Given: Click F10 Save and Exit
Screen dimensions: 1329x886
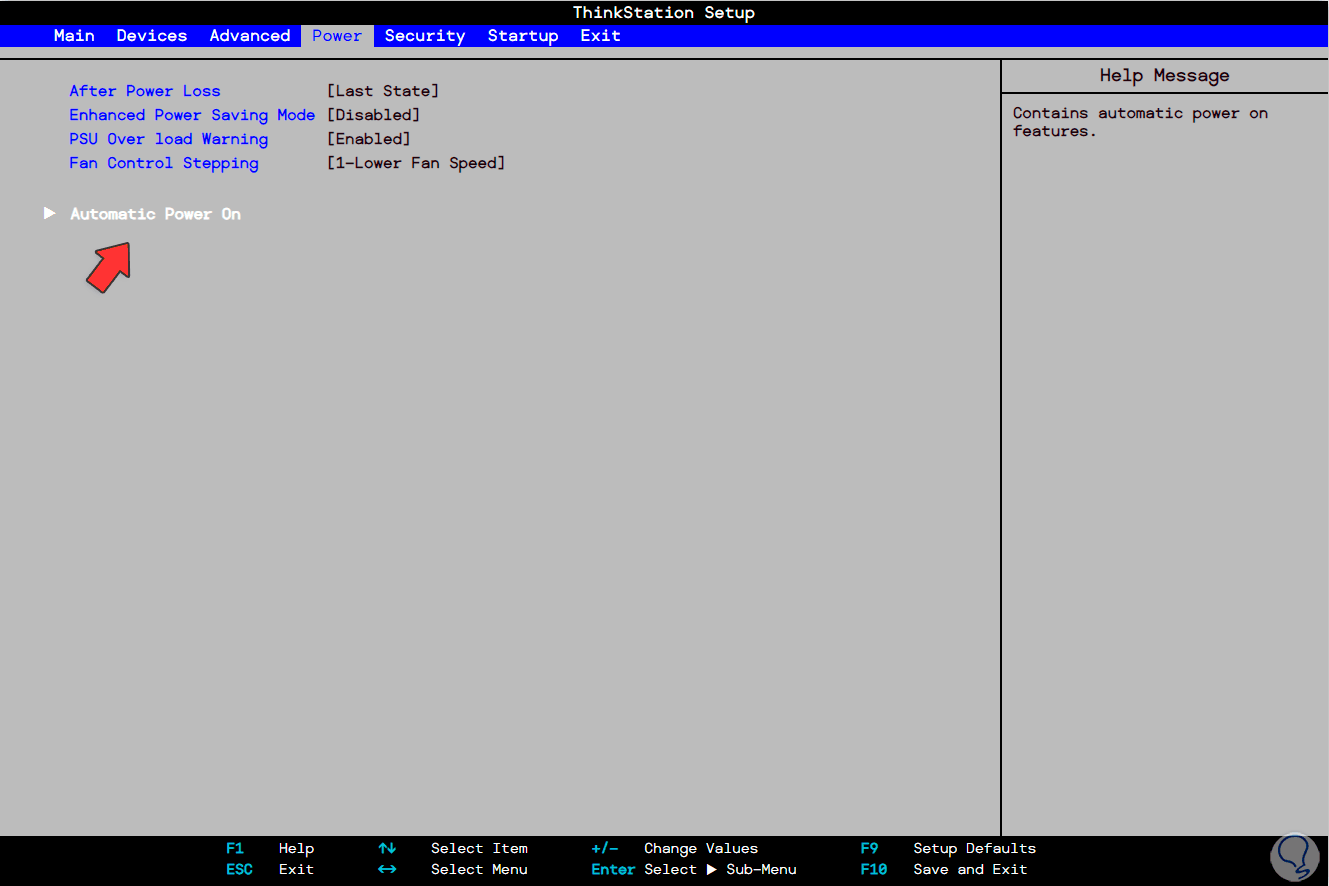Looking at the screenshot, I should tap(944, 870).
